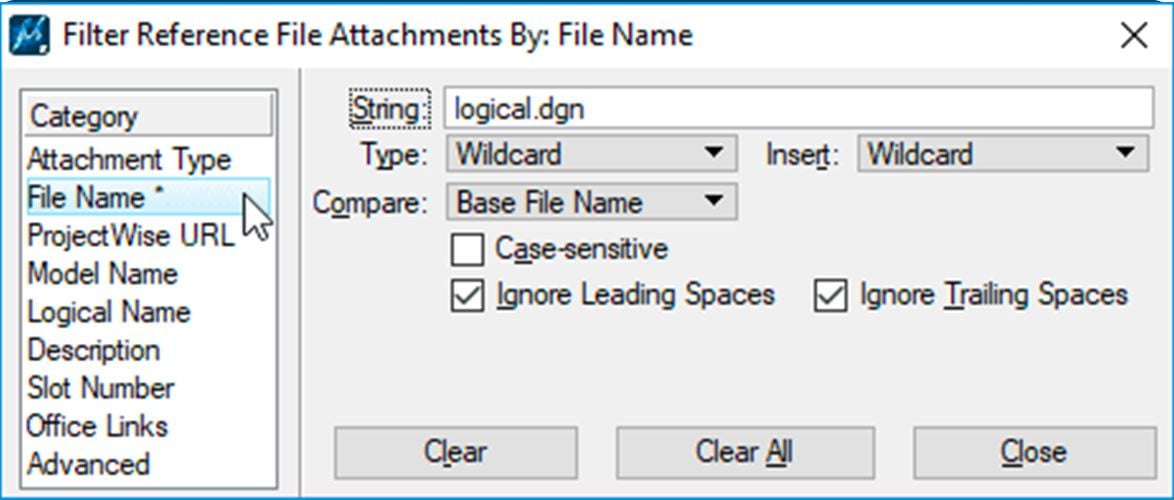Viewport: 1174px width, 500px height.
Task: Open the Compare dropdown
Action: (x=590, y=202)
